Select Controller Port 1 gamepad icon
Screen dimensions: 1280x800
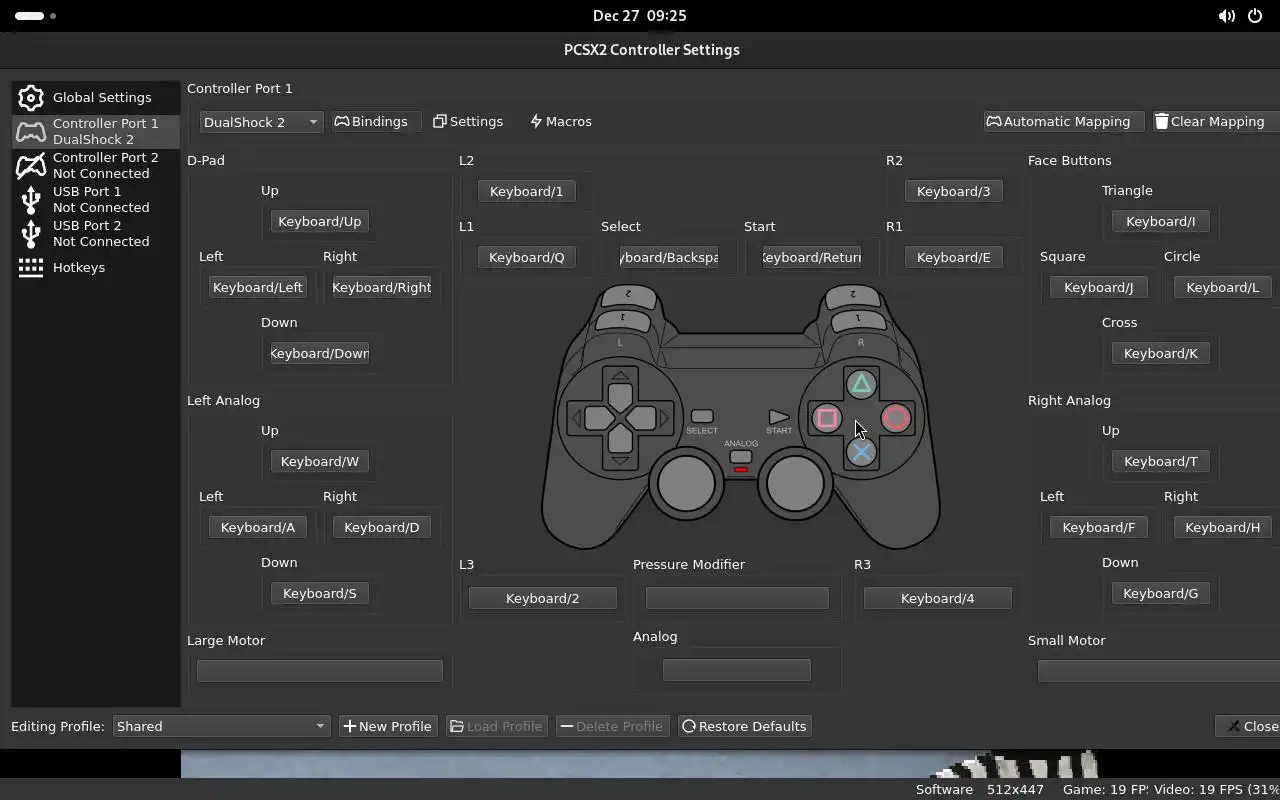click(x=31, y=131)
